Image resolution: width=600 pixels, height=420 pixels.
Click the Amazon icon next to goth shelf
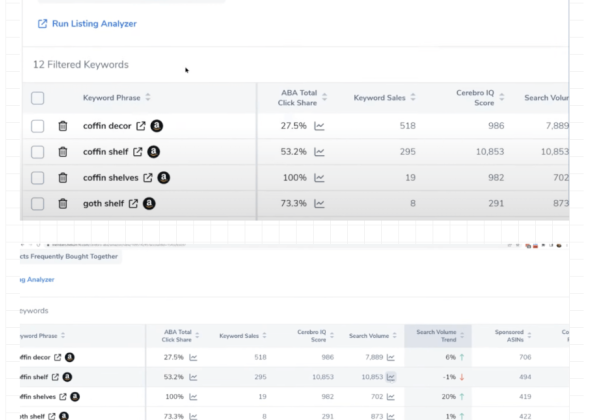point(149,203)
